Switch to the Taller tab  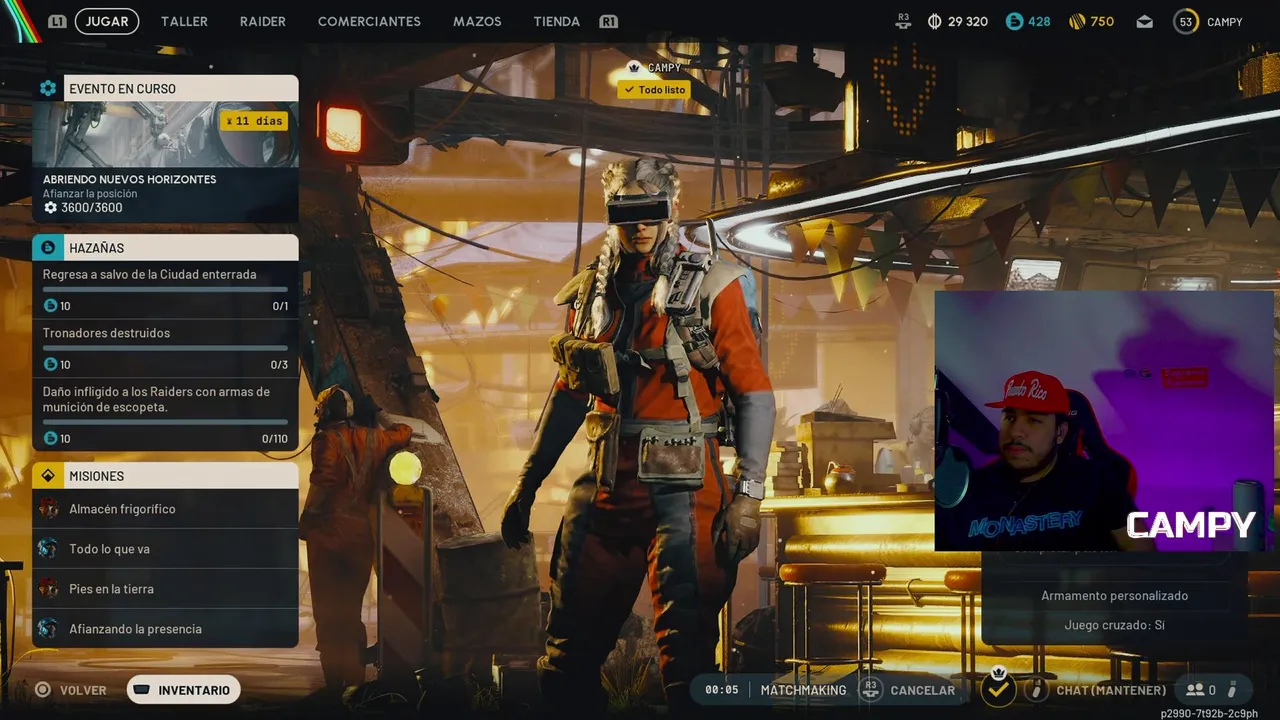[184, 21]
